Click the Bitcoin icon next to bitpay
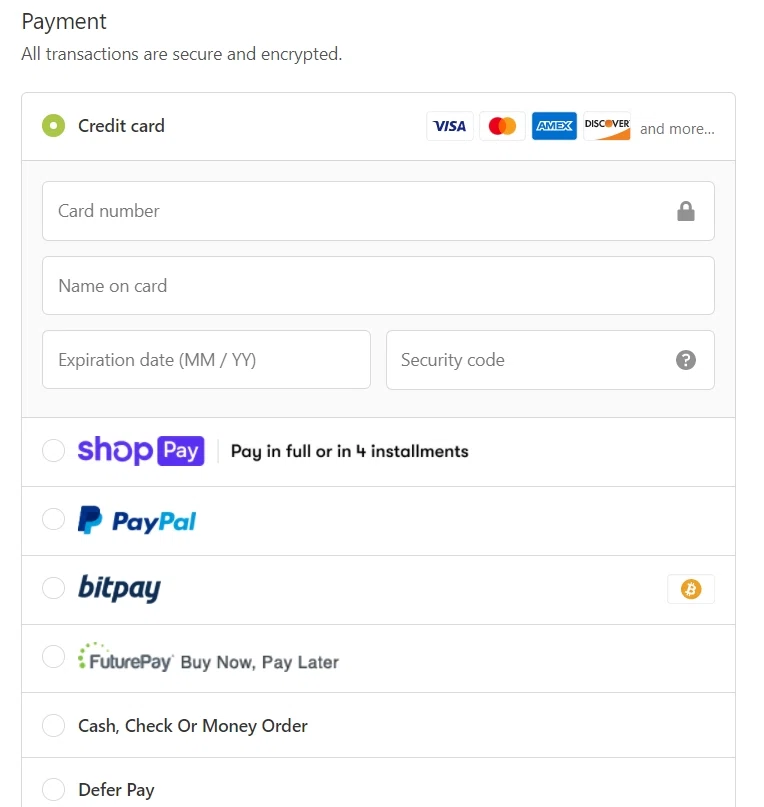Screen dimensions: 764x807 [690, 589]
